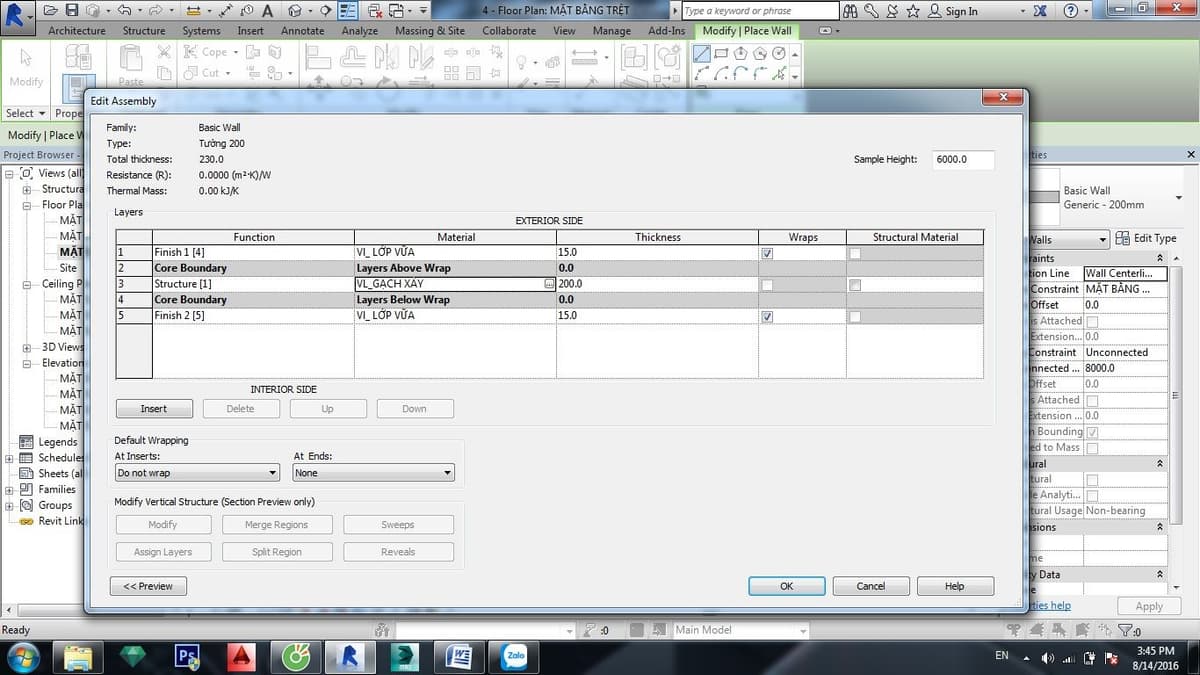Toggle Wraps checkbox for Structure [1] row
Image resolution: width=1200 pixels, height=675 pixels.
[x=767, y=285]
